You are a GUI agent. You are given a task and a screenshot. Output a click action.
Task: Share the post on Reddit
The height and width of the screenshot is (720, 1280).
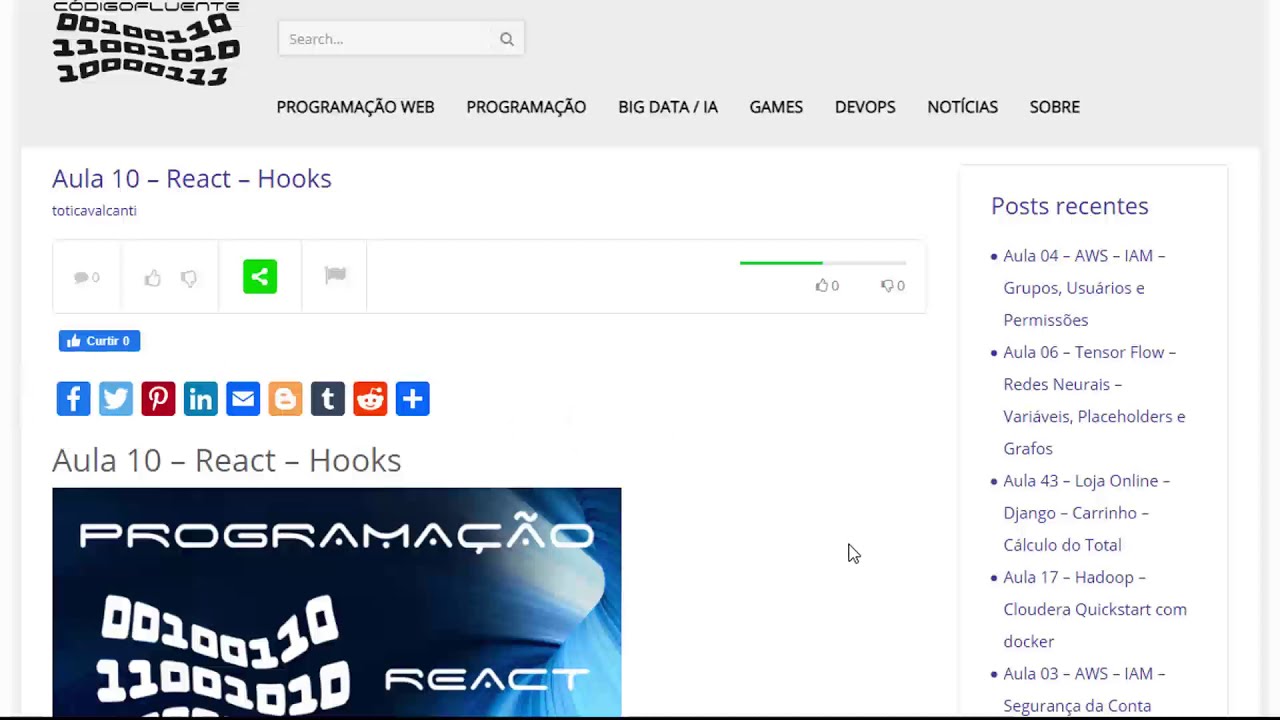(370, 399)
